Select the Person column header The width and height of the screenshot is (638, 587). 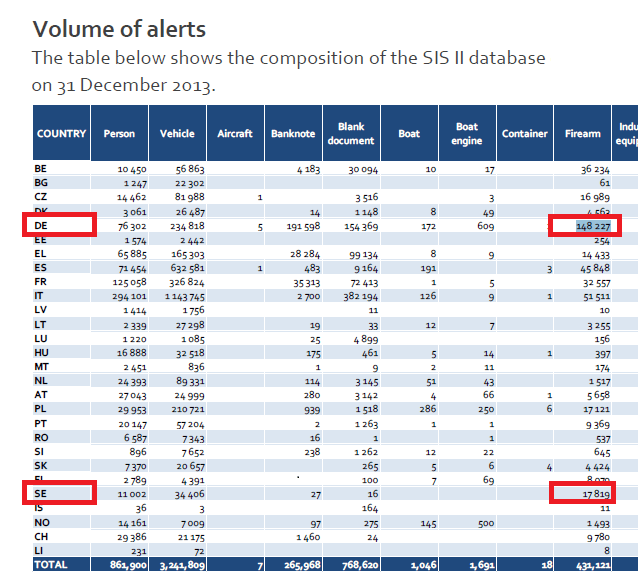click(119, 134)
